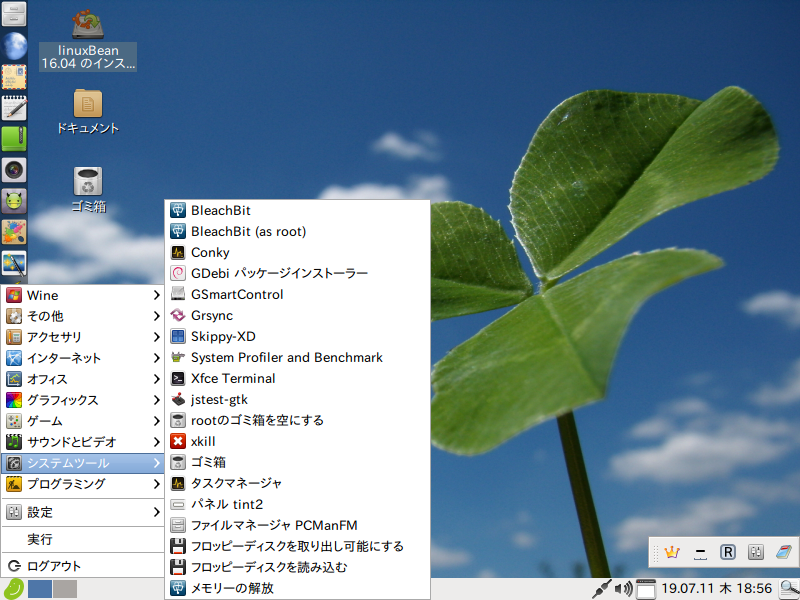Click the window icon beside the clock
This screenshot has height=600, width=800.
click(646, 589)
